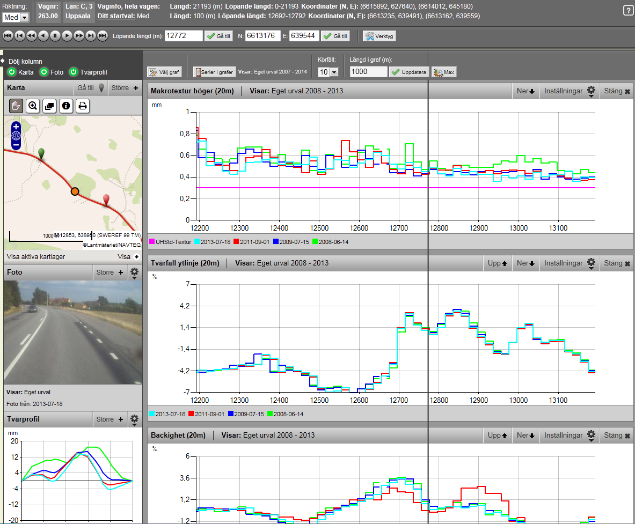Click Gå till button next to coordinates
The image size is (635, 524).
pyautogui.click(x=335, y=36)
